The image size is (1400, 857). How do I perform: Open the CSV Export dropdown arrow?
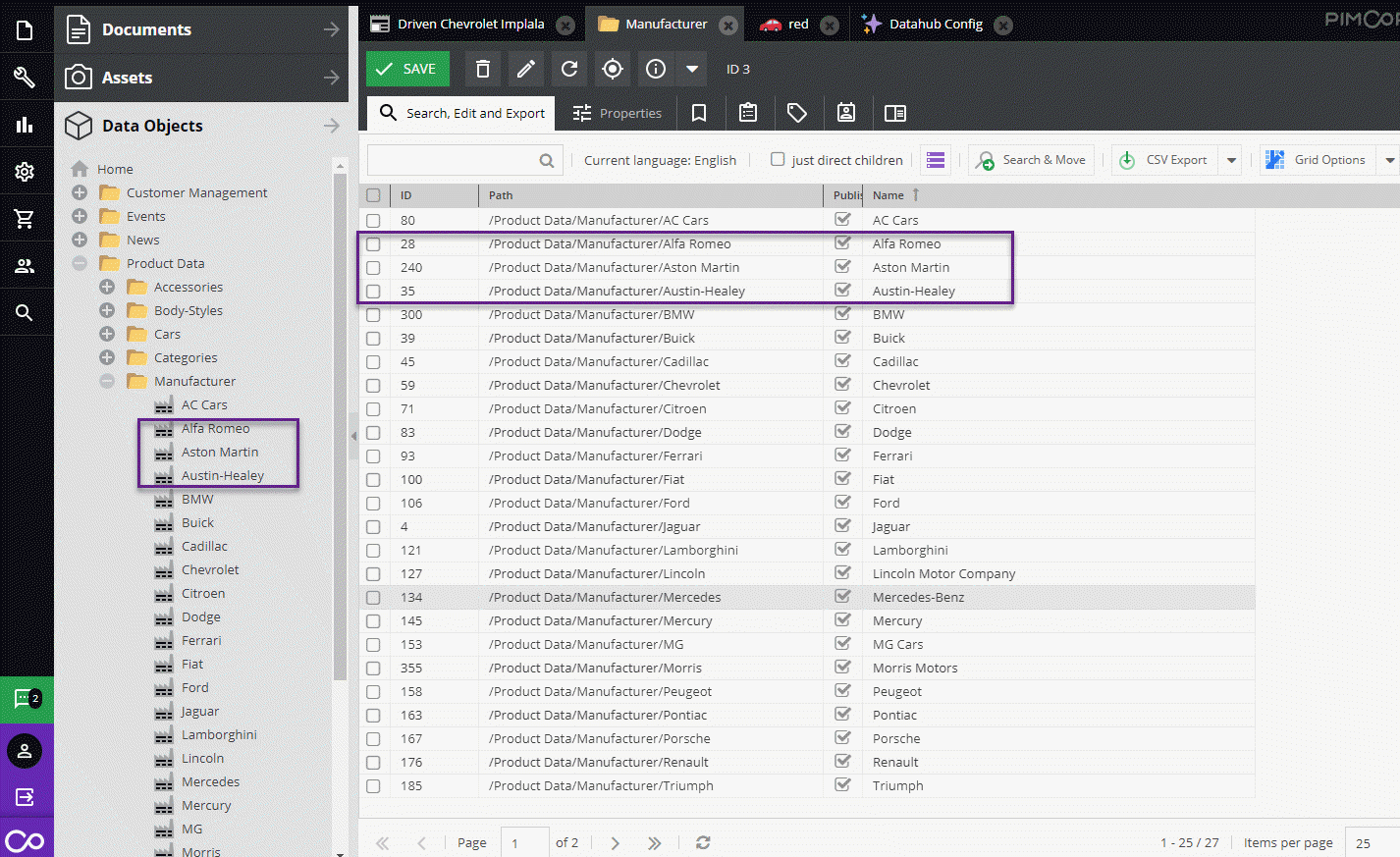point(1231,160)
